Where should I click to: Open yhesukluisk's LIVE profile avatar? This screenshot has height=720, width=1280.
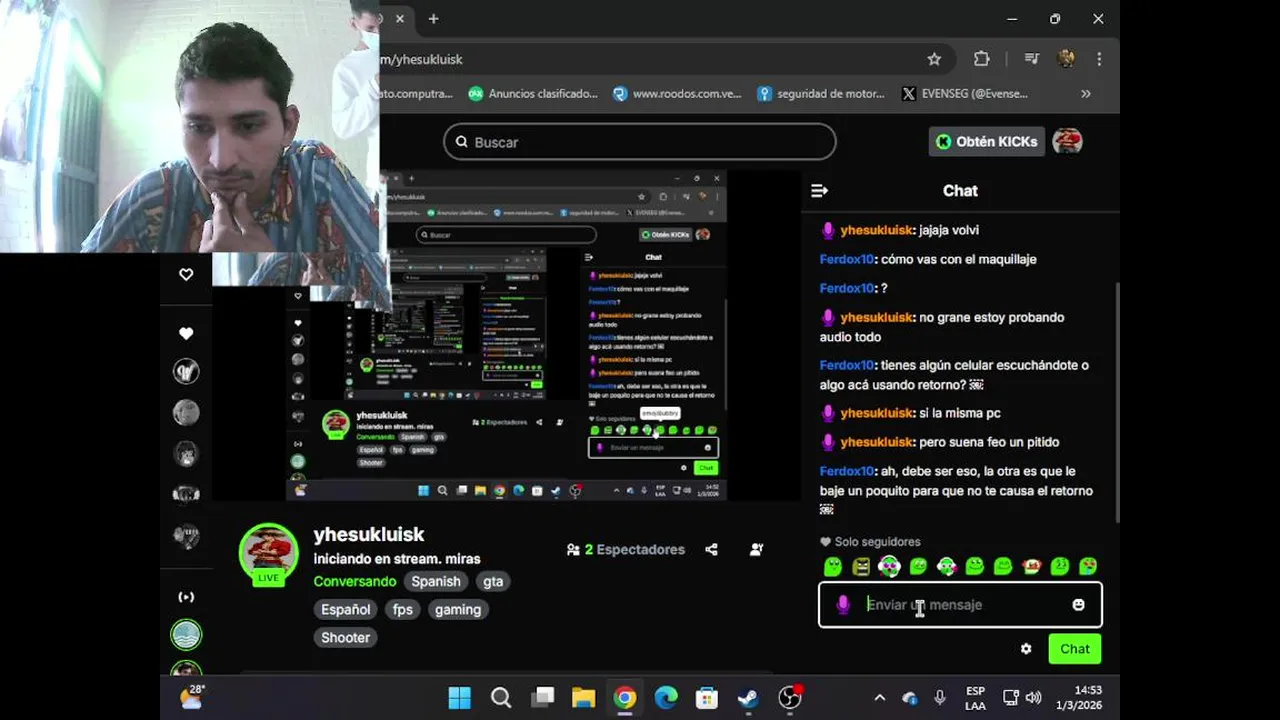tap(268, 552)
